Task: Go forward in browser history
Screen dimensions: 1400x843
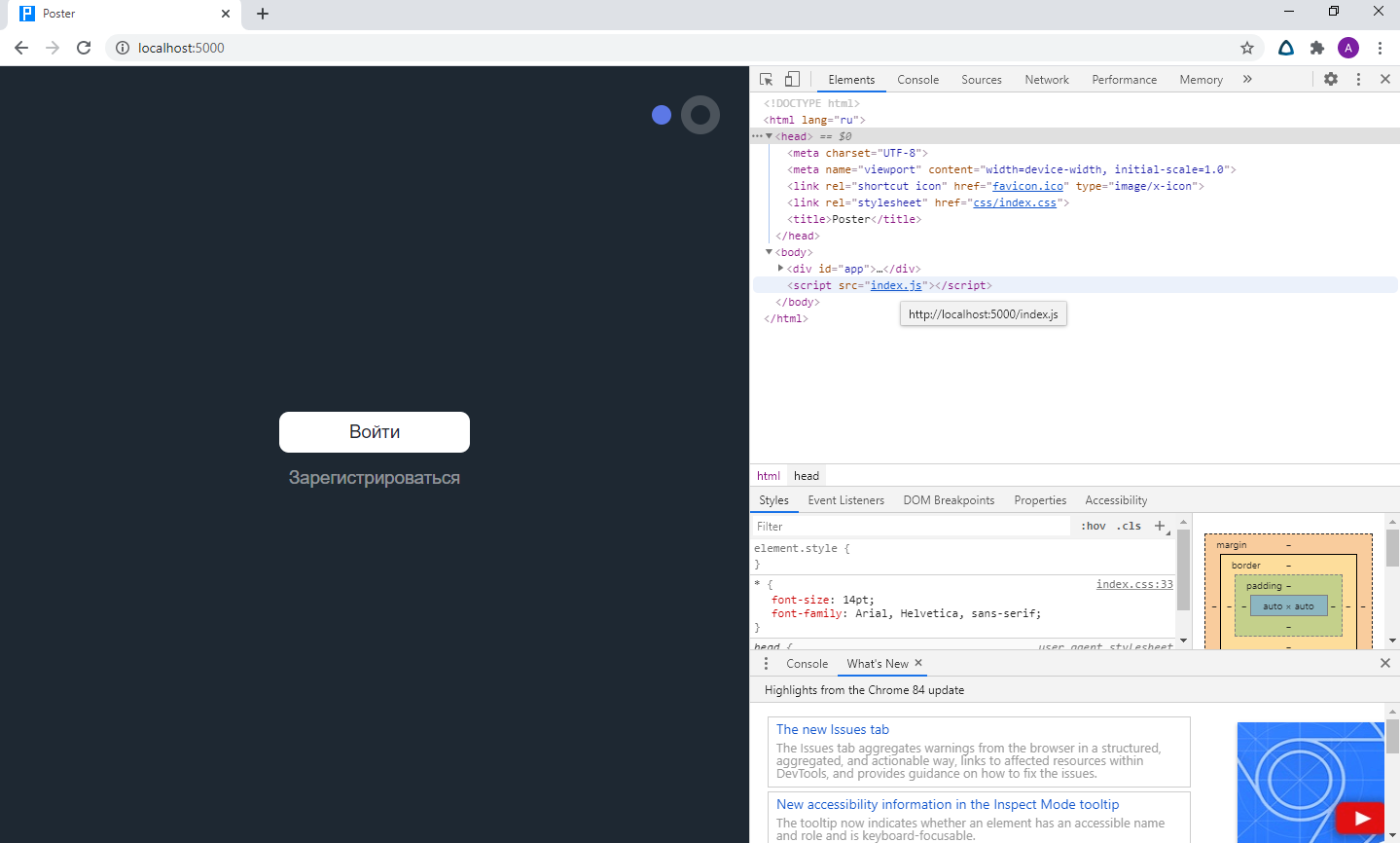Action: [x=53, y=48]
